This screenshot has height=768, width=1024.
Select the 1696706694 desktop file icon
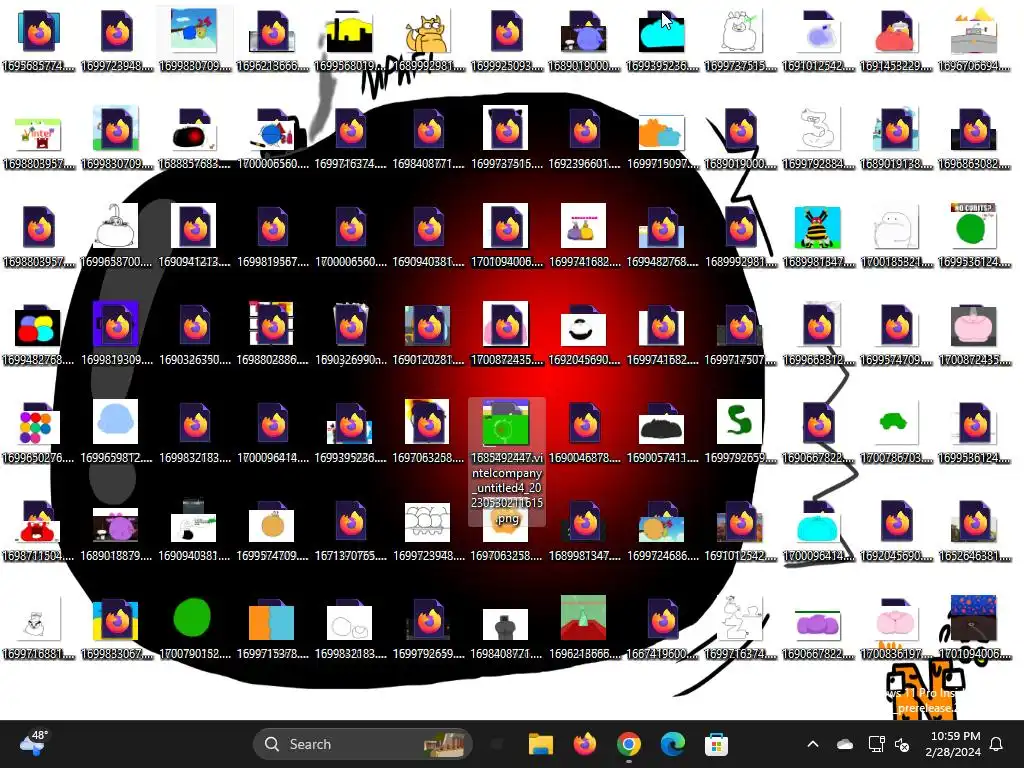(x=974, y=40)
